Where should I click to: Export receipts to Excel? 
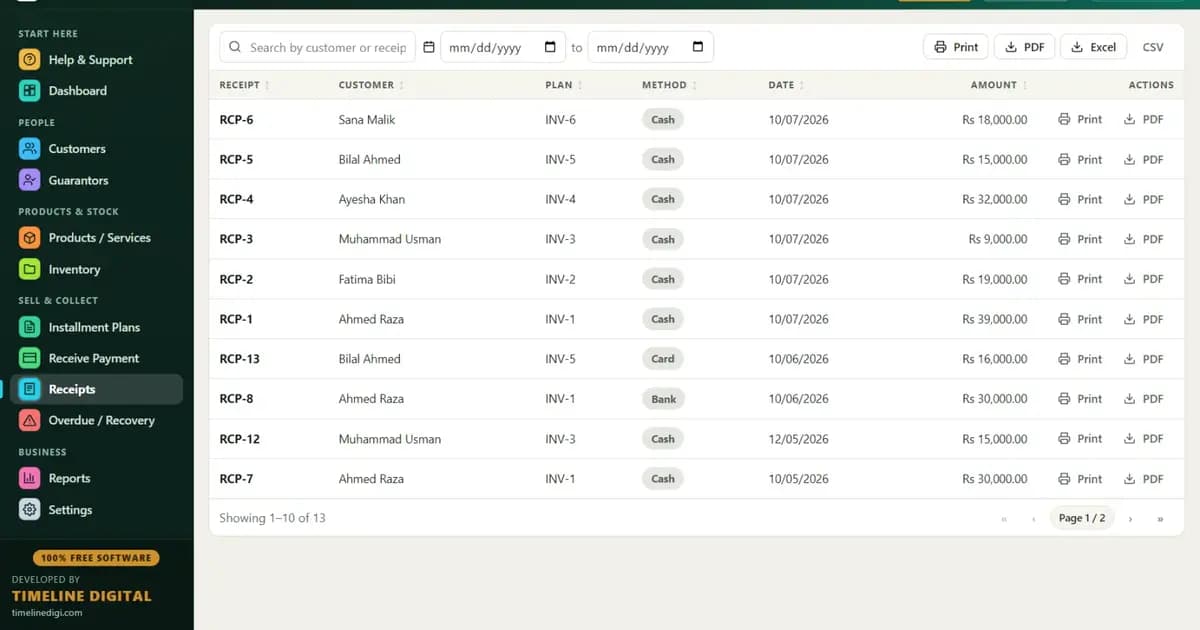point(1093,47)
